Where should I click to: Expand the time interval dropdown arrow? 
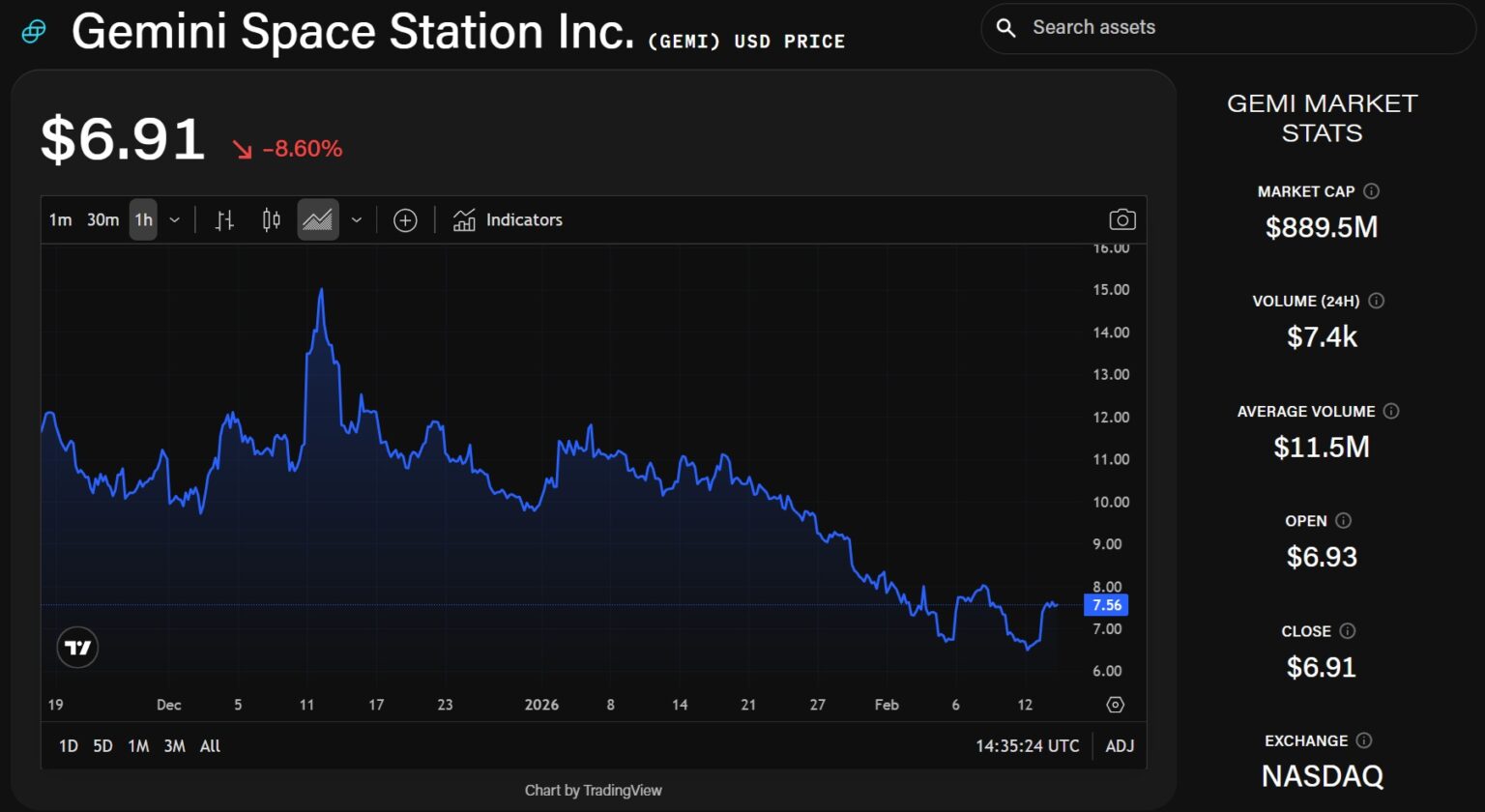(x=175, y=220)
